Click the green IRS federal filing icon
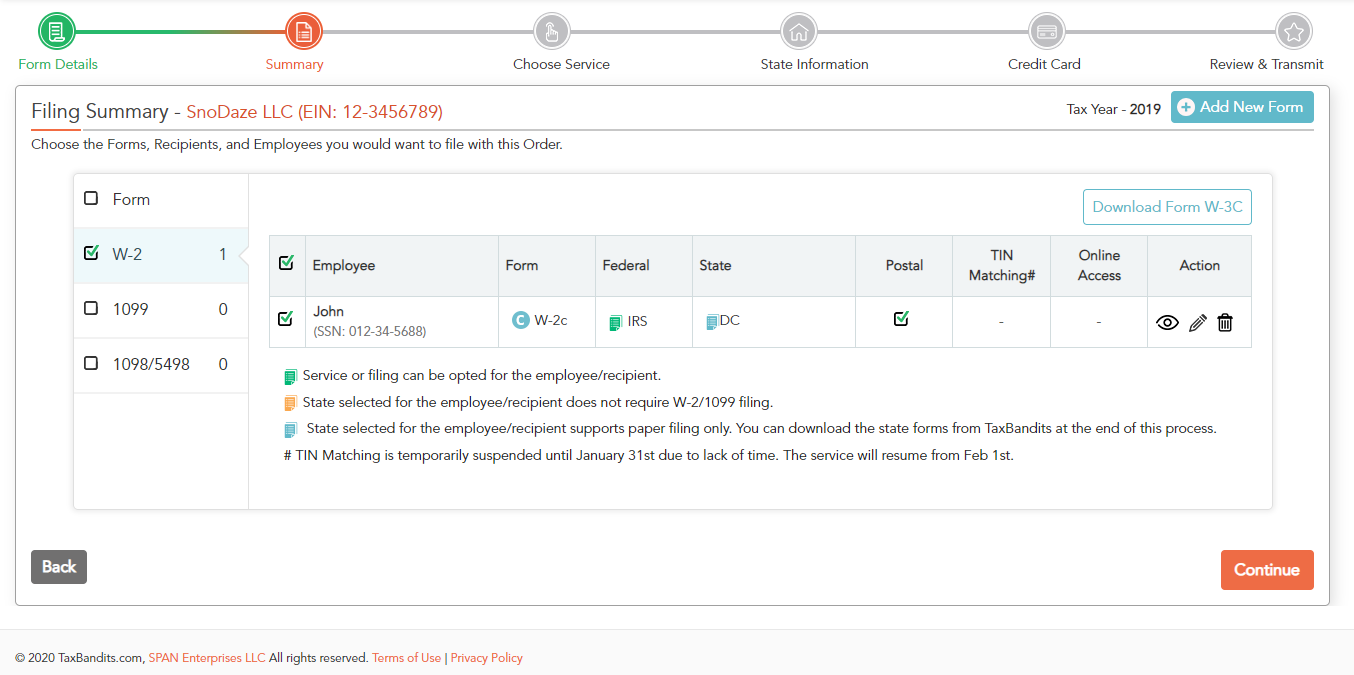 click(x=615, y=322)
